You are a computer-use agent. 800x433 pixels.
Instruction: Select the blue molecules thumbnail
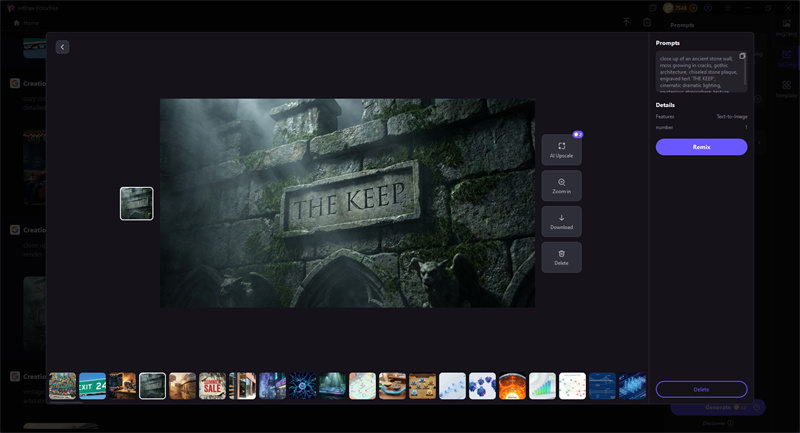pyautogui.click(x=482, y=386)
